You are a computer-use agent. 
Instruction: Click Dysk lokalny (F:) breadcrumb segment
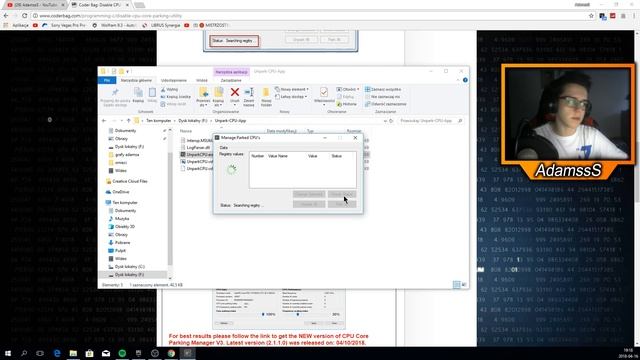click(193, 121)
